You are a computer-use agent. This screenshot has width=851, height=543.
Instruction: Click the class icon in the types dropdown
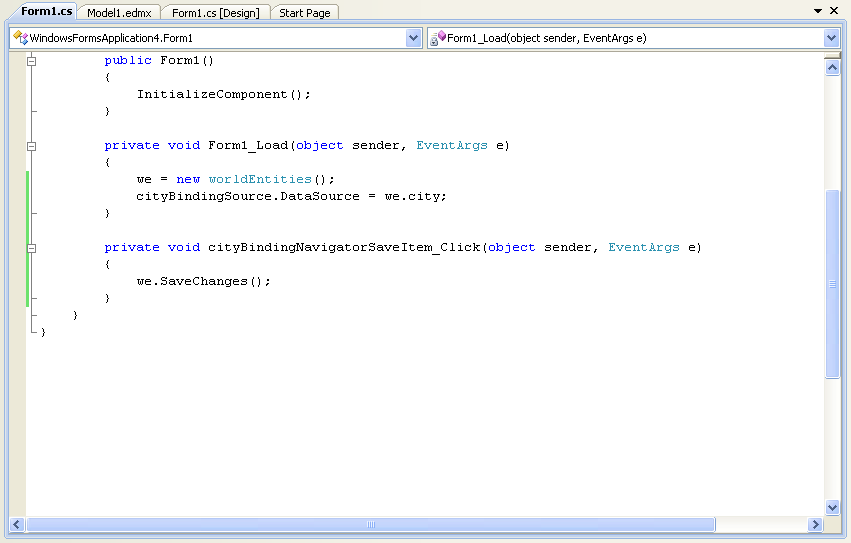coord(20,38)
